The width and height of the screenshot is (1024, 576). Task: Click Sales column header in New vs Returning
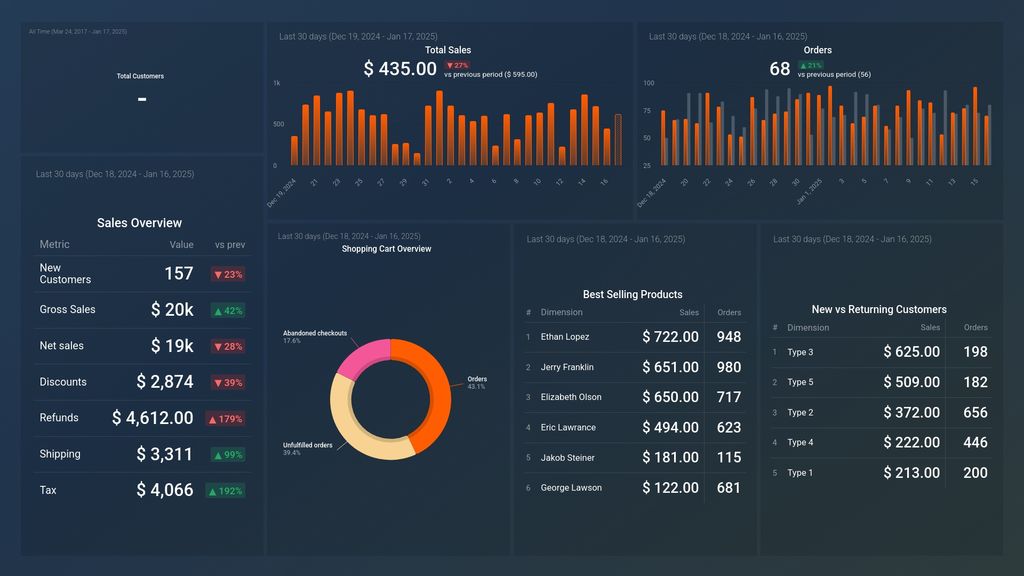(x=930, y=328)
